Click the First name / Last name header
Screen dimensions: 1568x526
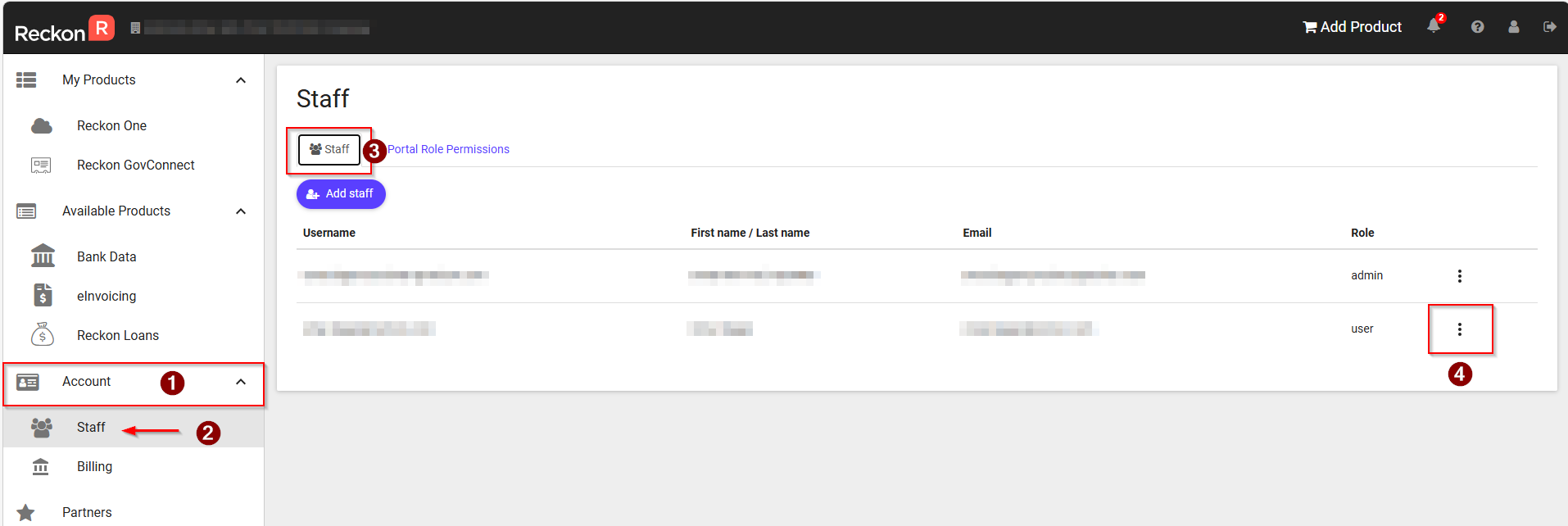tap(750, 233)
